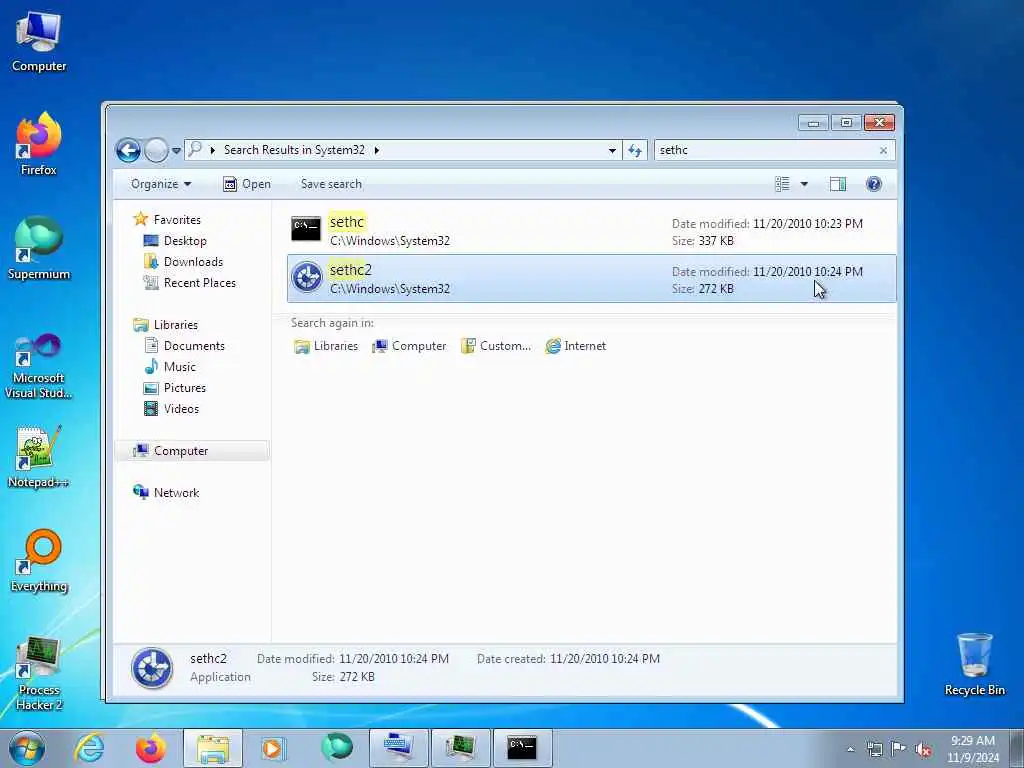Select the Everything desktop shortcut

(x=39, y=561)
